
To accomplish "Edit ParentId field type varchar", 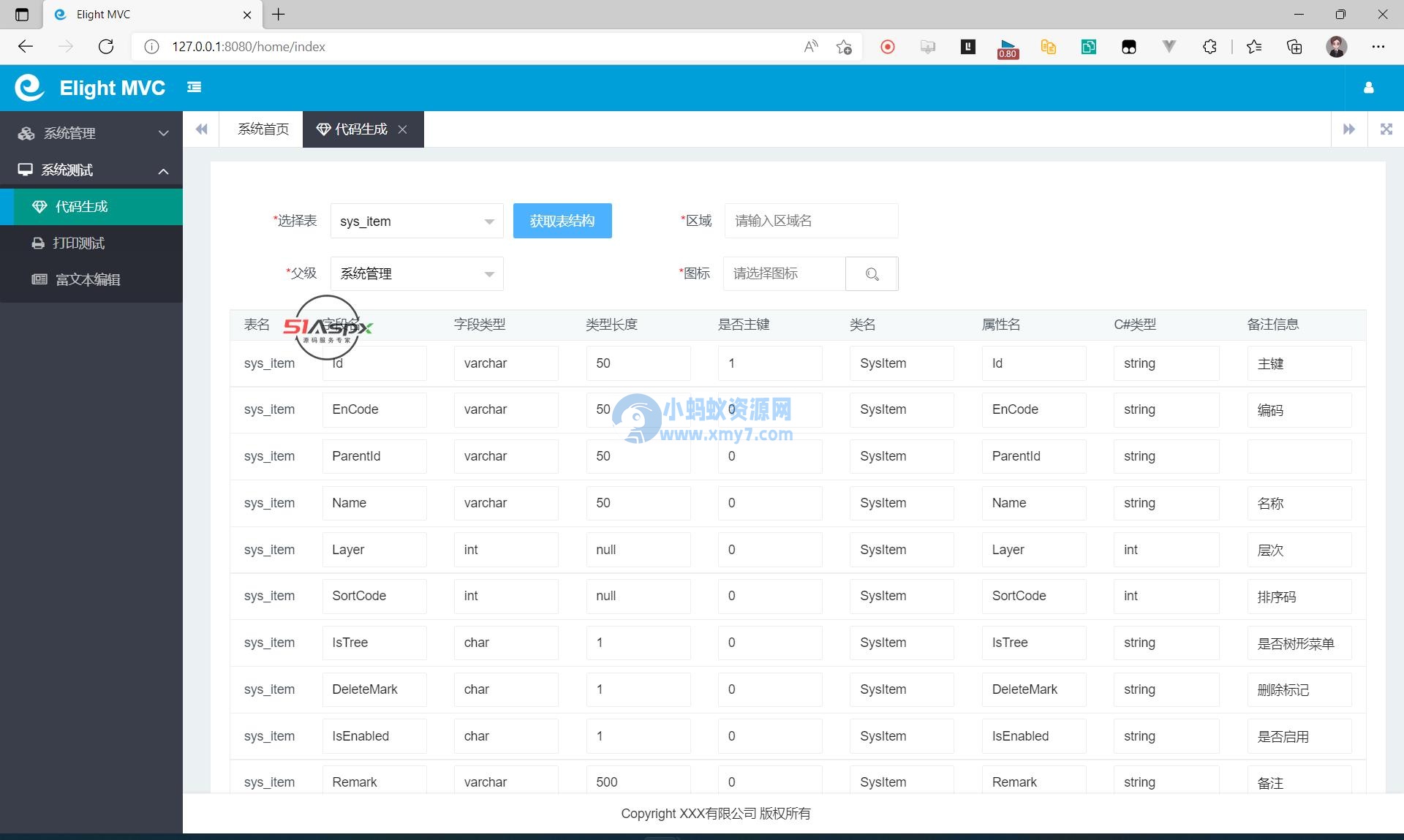I will (505, 456).
